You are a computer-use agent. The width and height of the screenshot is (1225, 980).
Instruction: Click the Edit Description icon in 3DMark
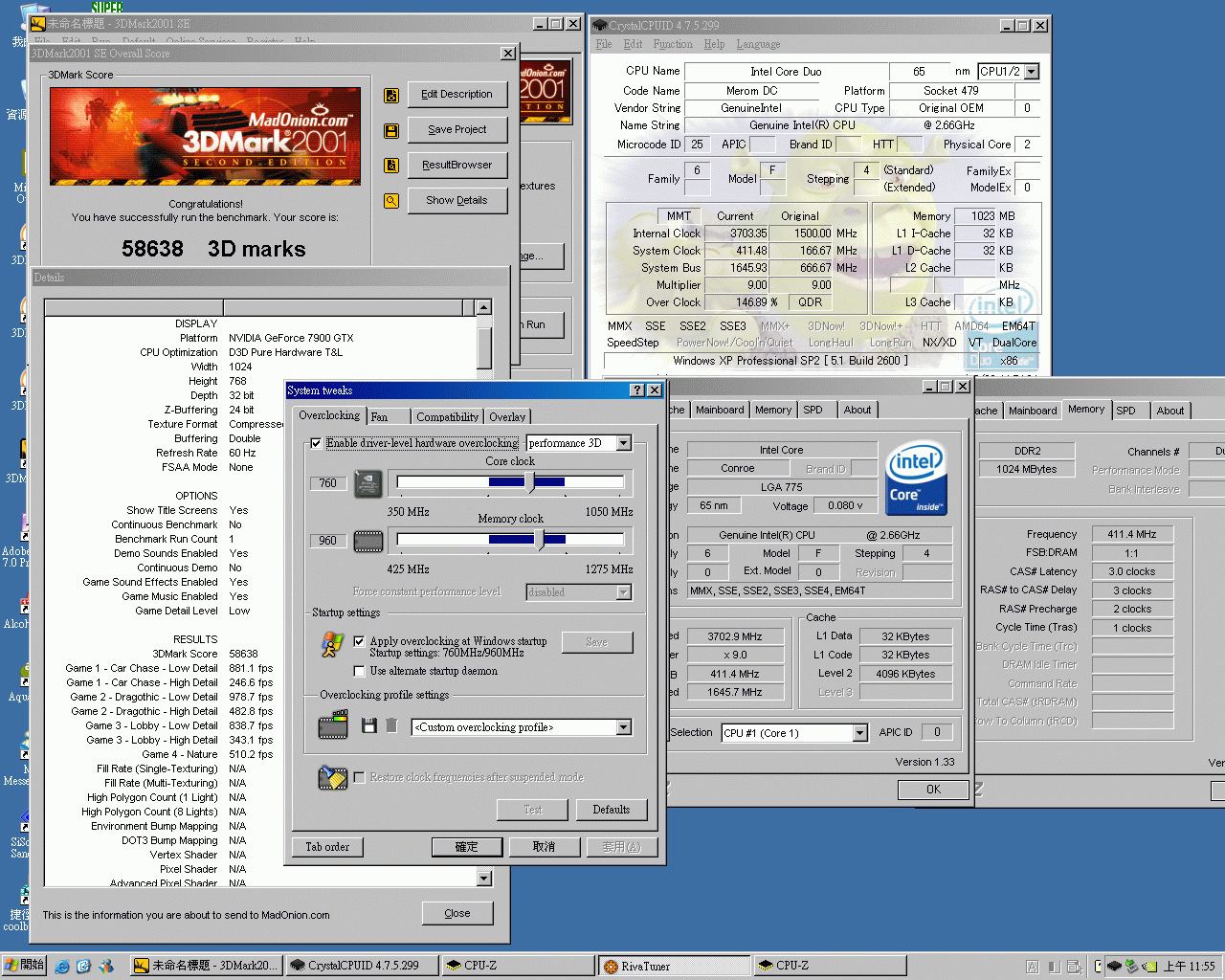click(x=391, y=95)
